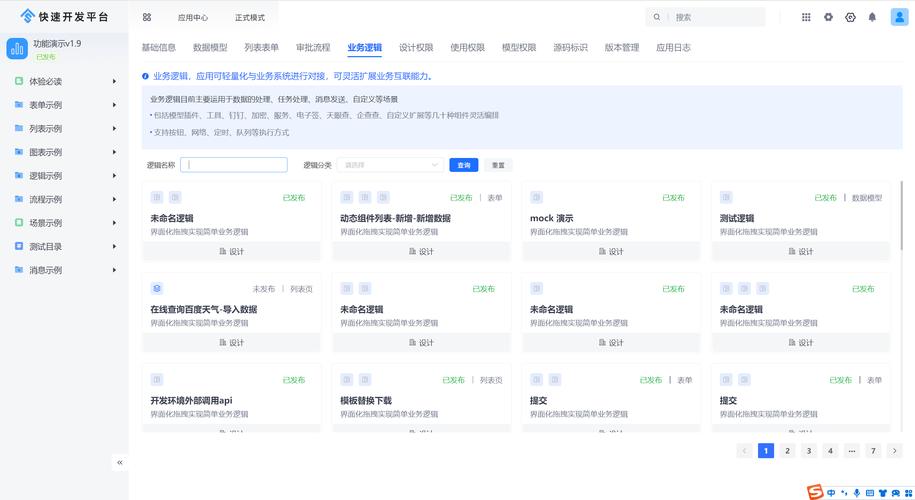Expand the 表单示例 arrow

(114, 105)
